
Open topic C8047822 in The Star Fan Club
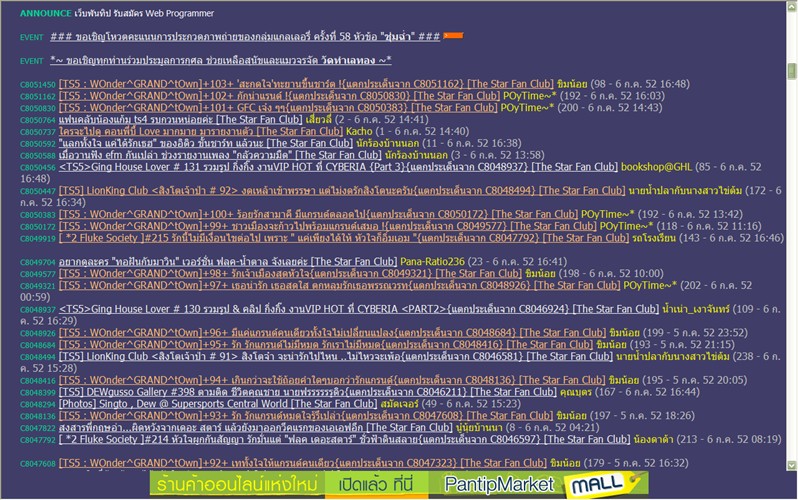pos(255,427)
